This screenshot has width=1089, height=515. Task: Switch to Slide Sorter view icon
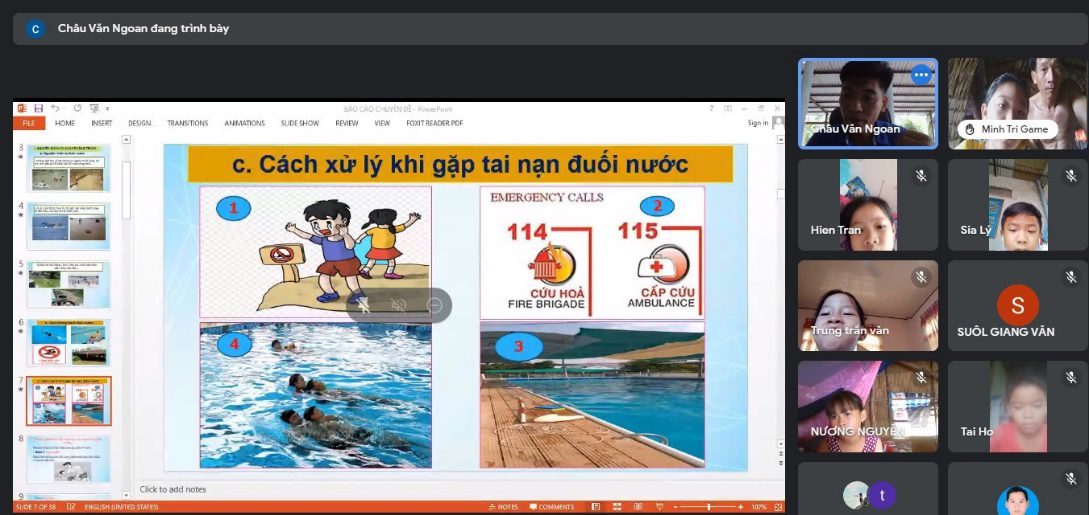617,507
